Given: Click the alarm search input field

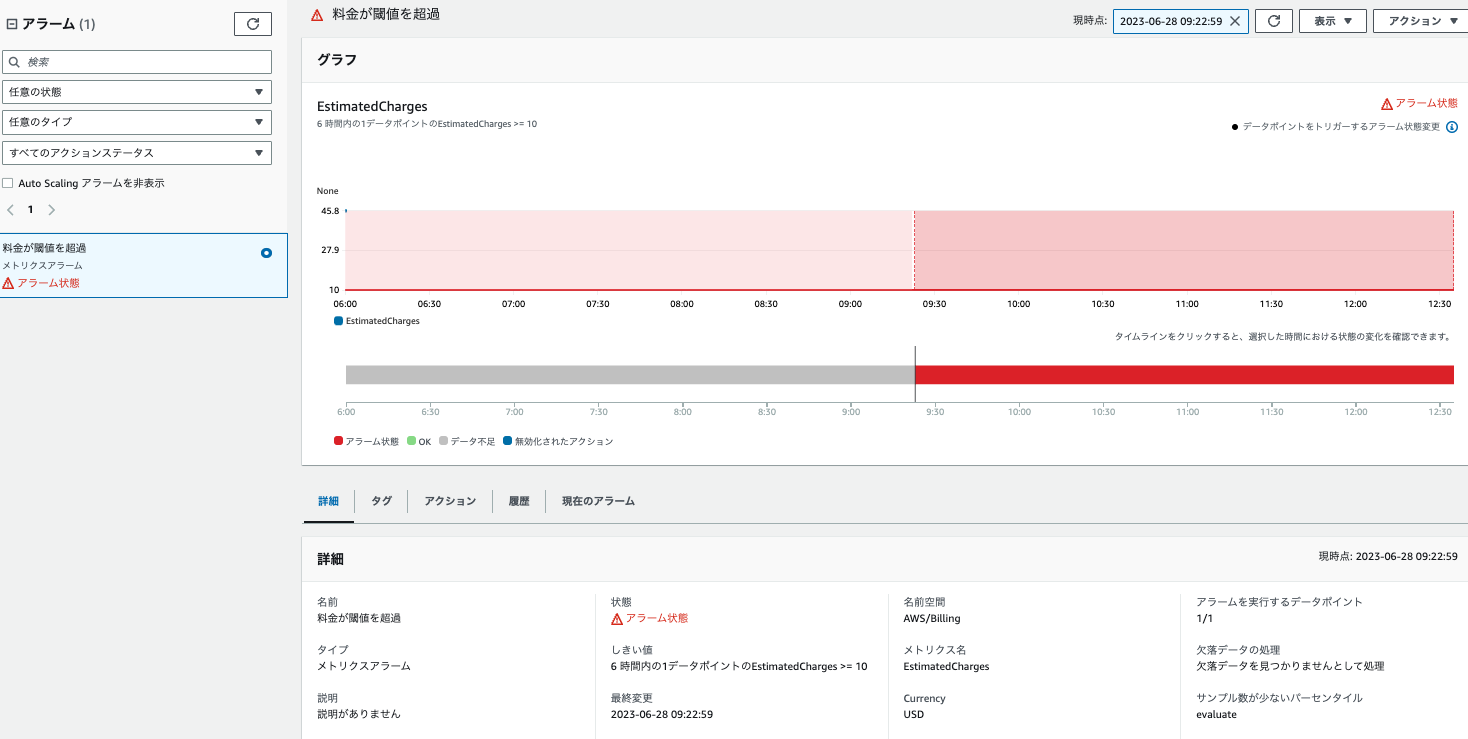Looking at the screenshot, I should pos(137,61).
